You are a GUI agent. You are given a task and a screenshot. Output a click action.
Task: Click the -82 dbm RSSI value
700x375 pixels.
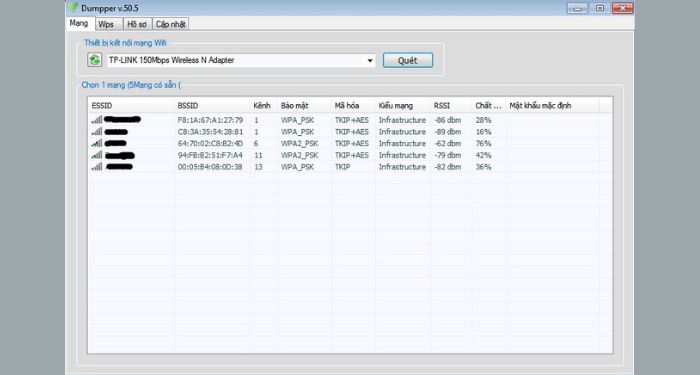click(x=447, y=167)
